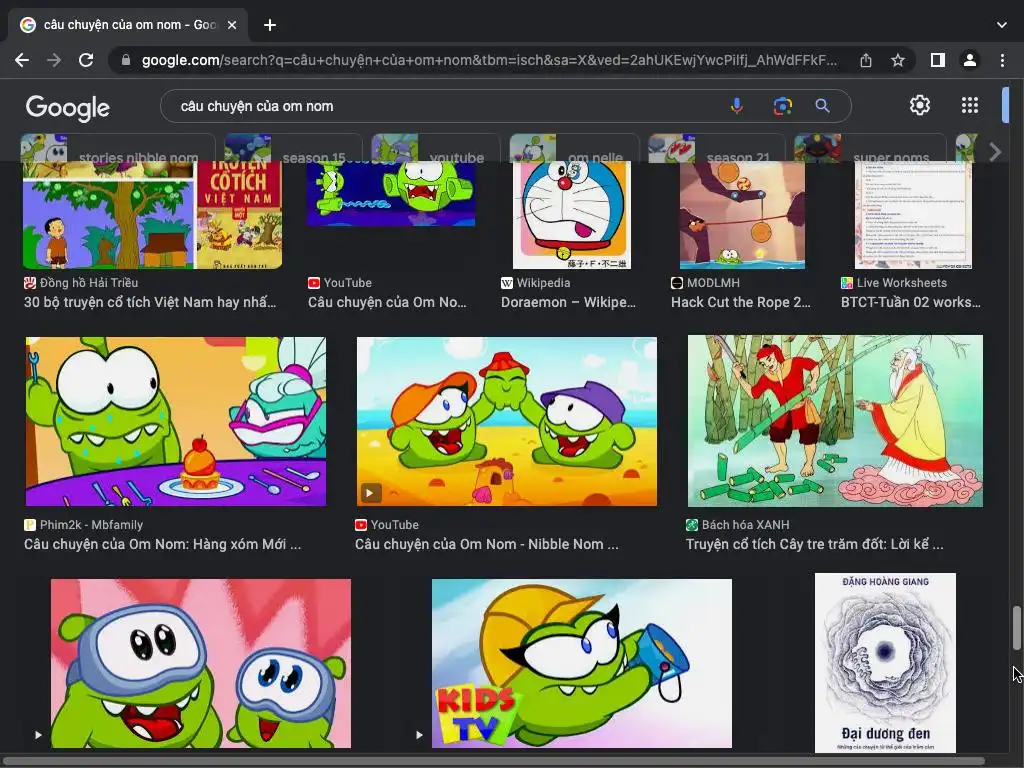
Task: Open the Đại dương đen book cover
Action: pyautogui.click(x=885, y=663)
